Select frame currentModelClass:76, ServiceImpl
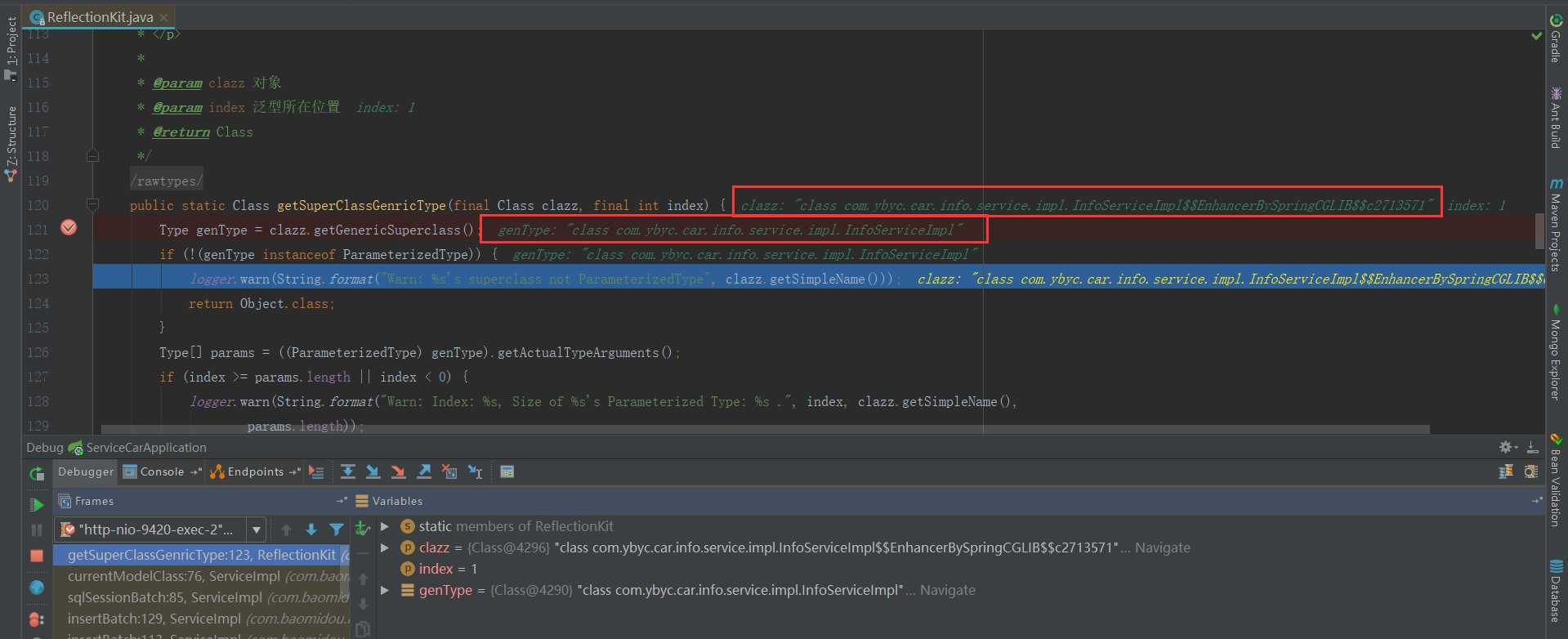 [x=202, y=576]
